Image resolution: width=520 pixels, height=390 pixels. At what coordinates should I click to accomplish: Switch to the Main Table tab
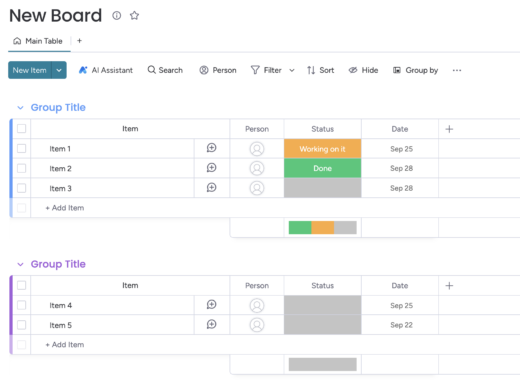pos(38,41)
